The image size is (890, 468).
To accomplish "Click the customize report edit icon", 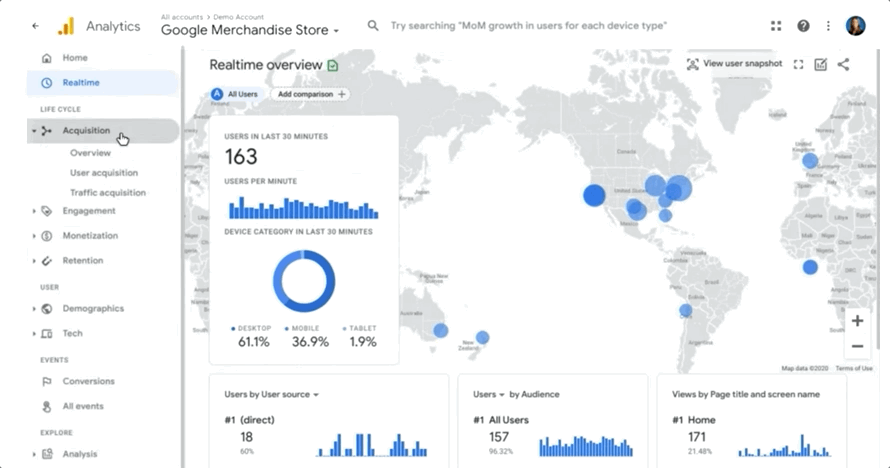I will (821, 64).
